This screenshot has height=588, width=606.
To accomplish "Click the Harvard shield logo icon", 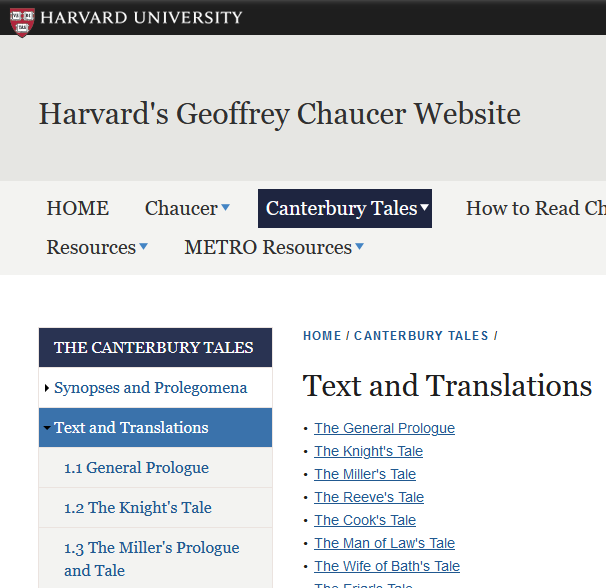I will 22,22.
